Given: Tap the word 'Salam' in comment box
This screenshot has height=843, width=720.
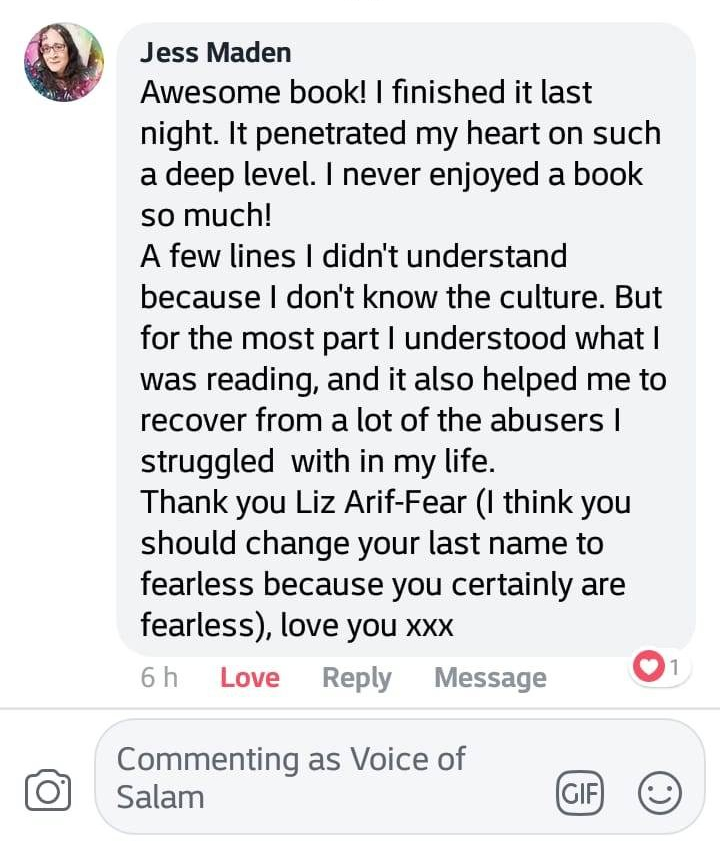Looking at the screenshot, I should click(x=160, y=797).
